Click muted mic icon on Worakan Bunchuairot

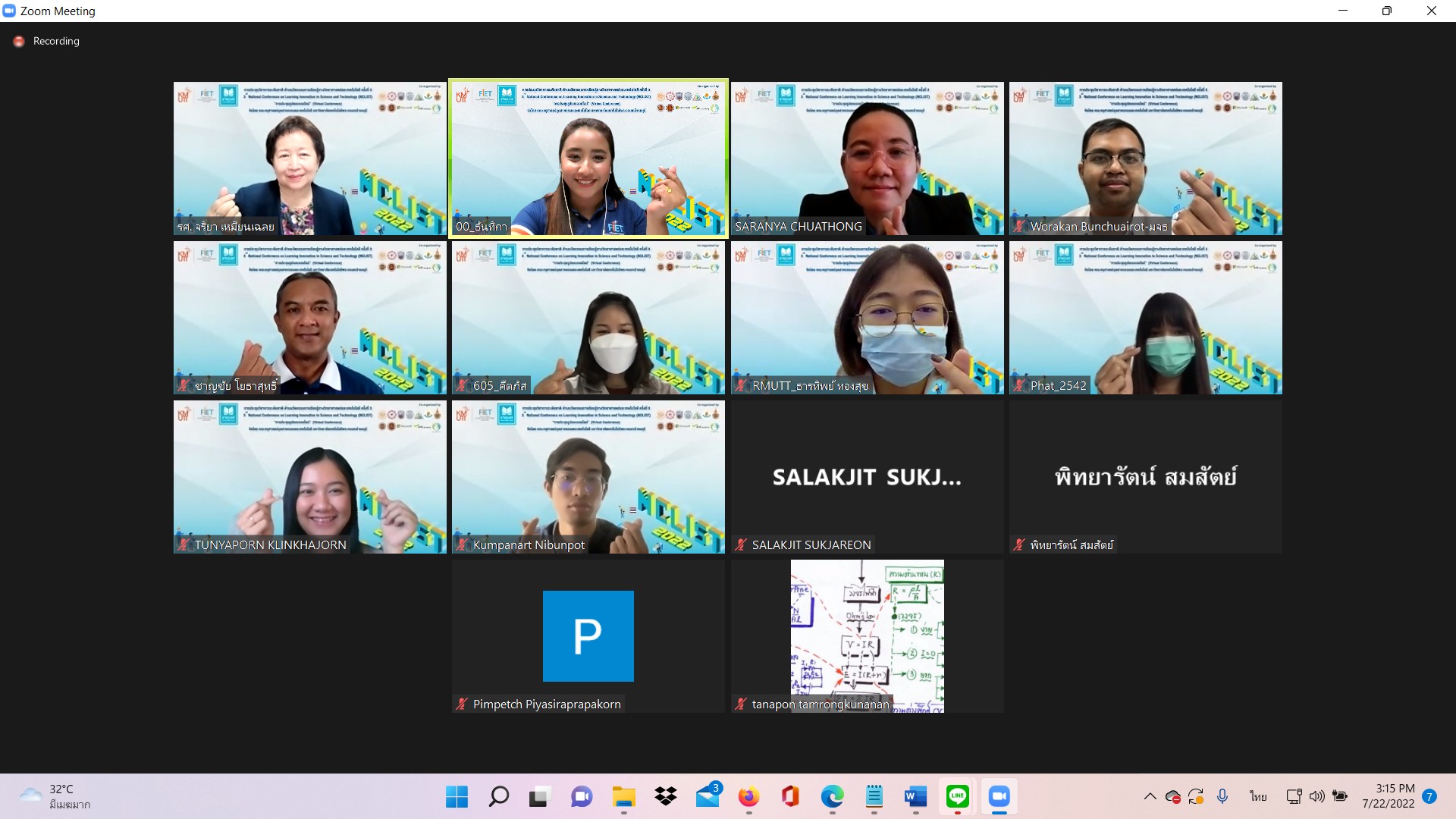(x=1019, y=226)
